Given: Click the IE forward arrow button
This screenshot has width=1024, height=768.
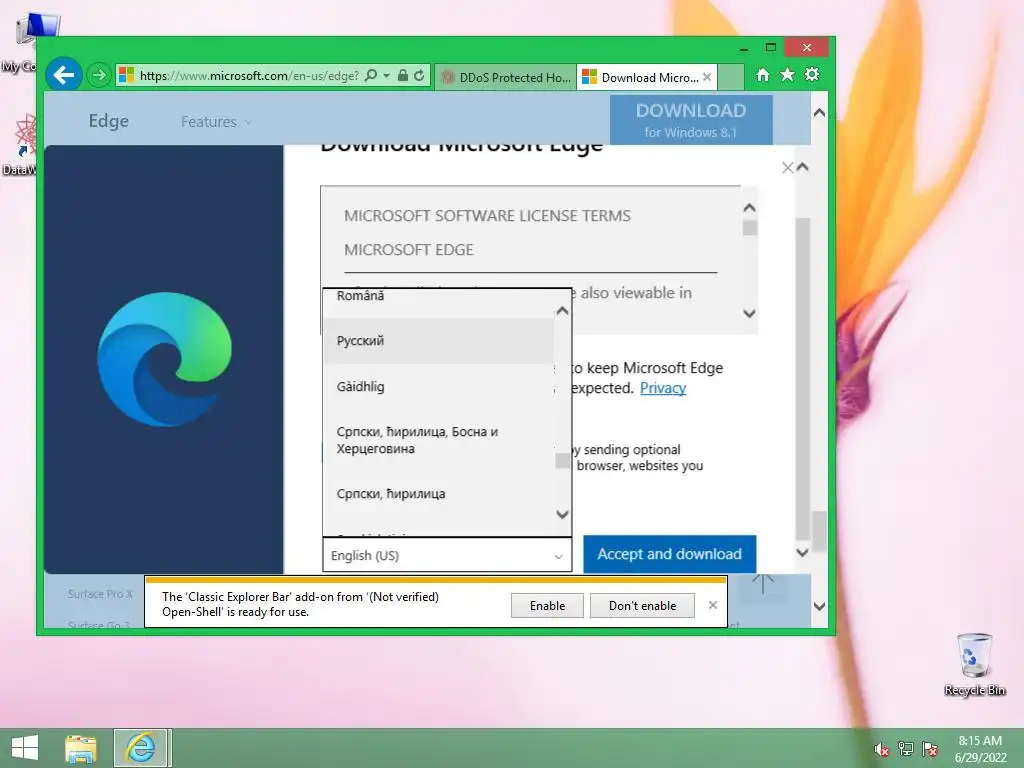Looking at the screenshot, I should 99,75.
